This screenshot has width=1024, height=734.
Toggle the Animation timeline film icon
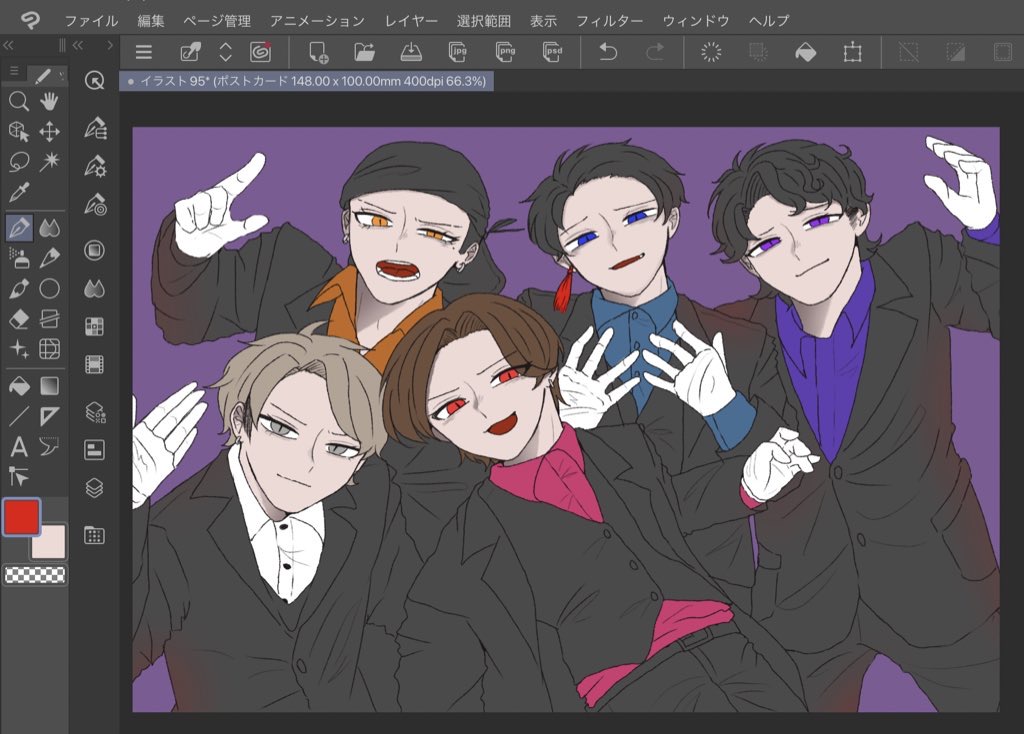tap(95, 365)
